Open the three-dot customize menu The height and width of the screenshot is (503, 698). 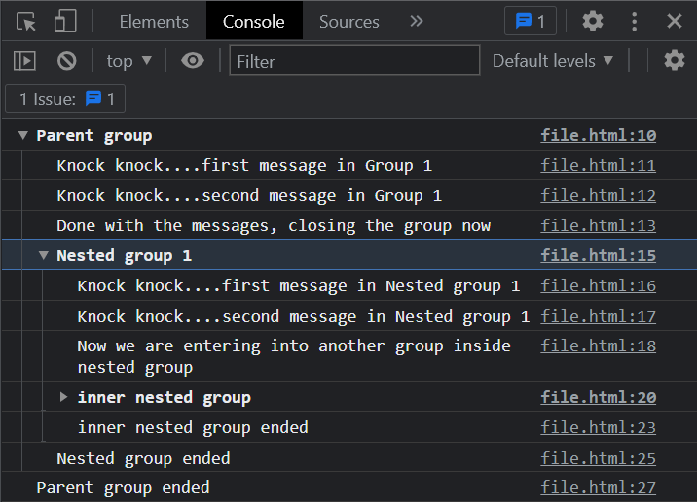[635, 21]
